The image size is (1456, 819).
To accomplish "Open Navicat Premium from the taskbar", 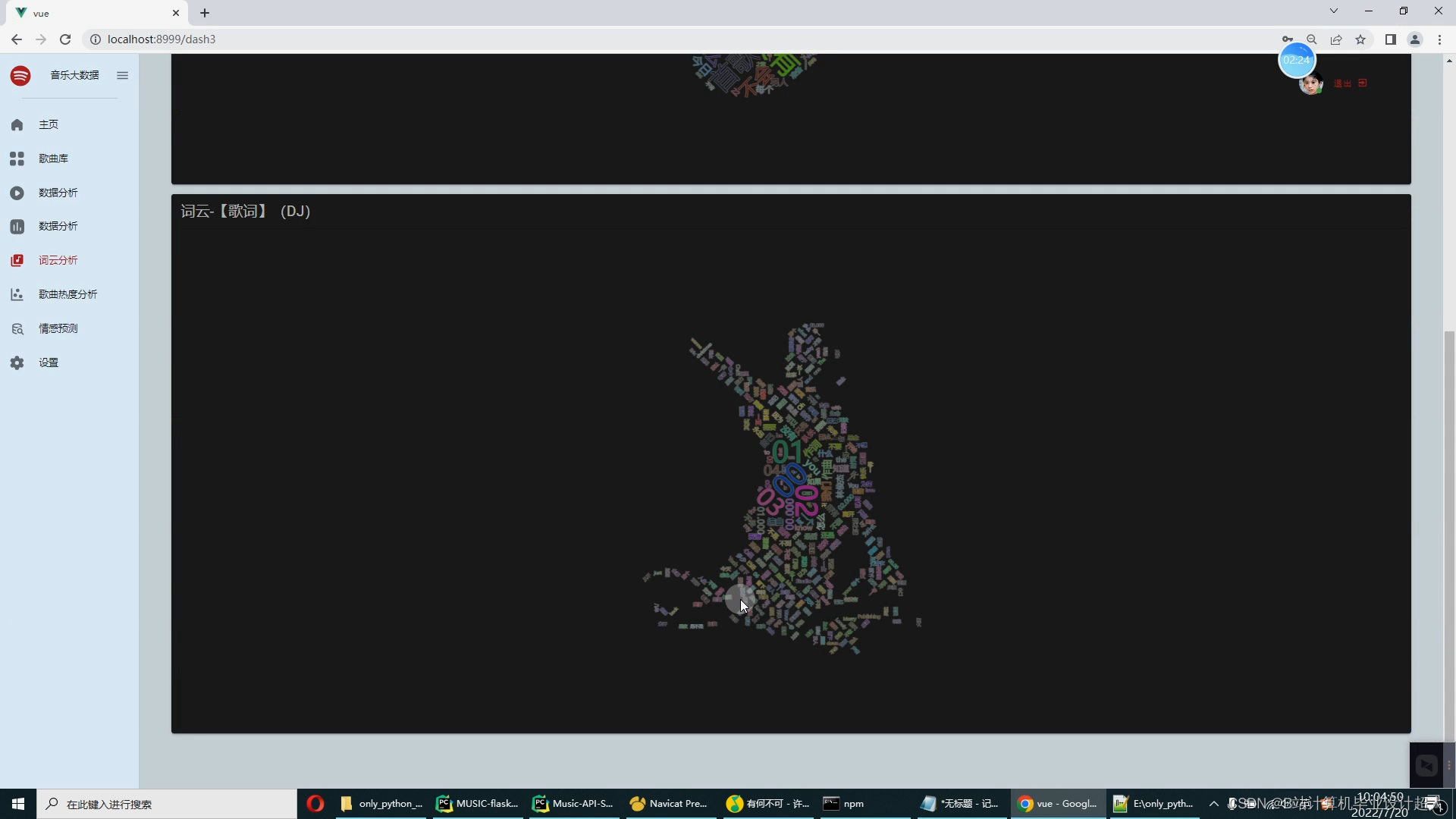I will (668, 804).
